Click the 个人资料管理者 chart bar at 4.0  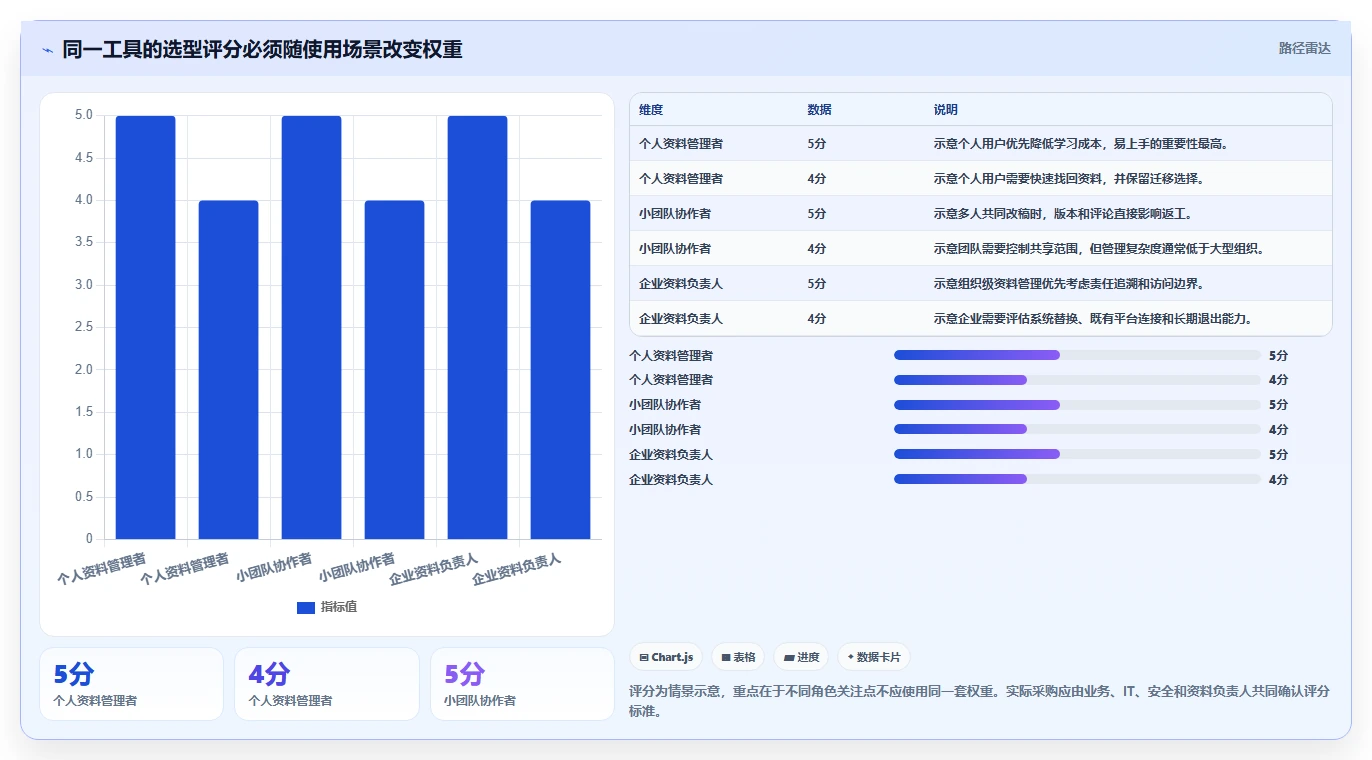[228, 369]
